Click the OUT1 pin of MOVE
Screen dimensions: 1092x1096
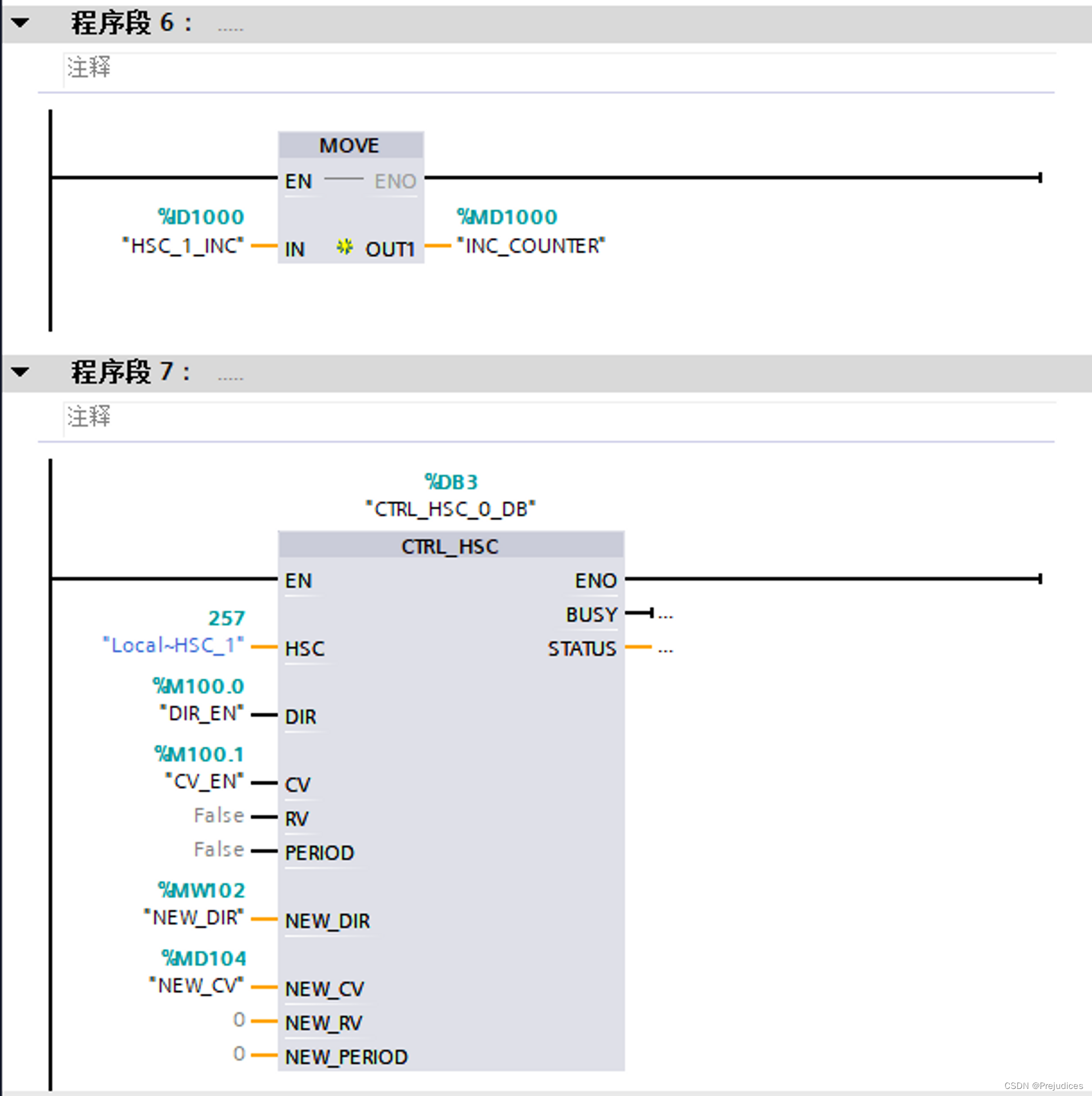[390, 250]
